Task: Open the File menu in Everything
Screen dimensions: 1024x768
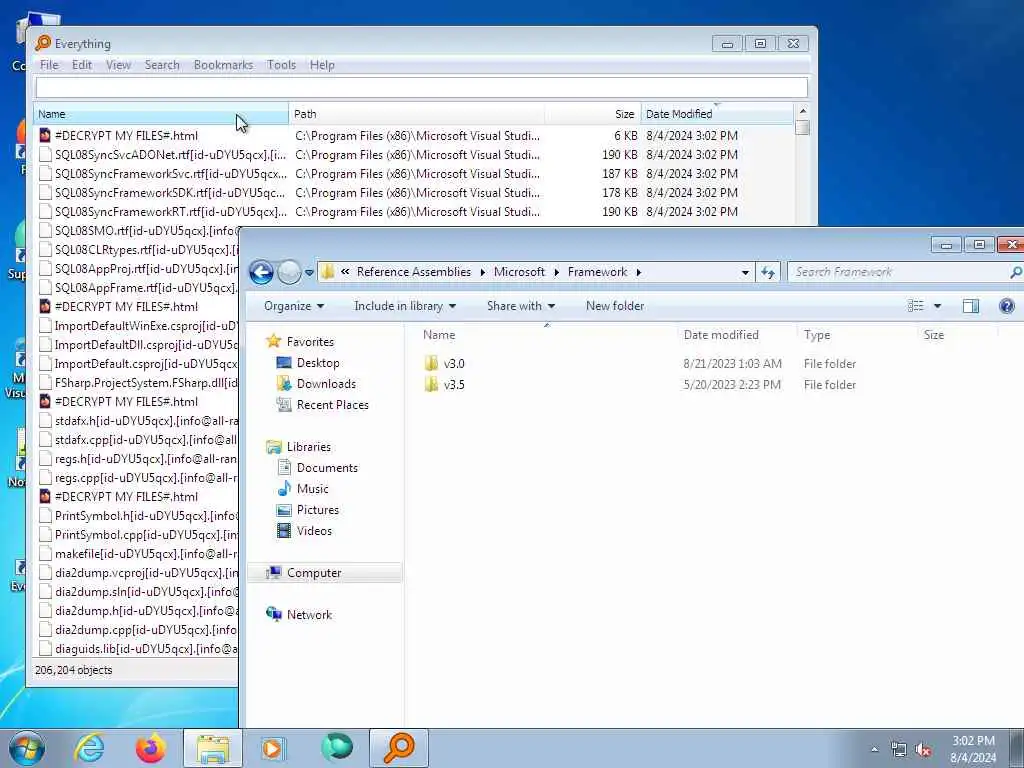Action: click(x=49, y=65)
